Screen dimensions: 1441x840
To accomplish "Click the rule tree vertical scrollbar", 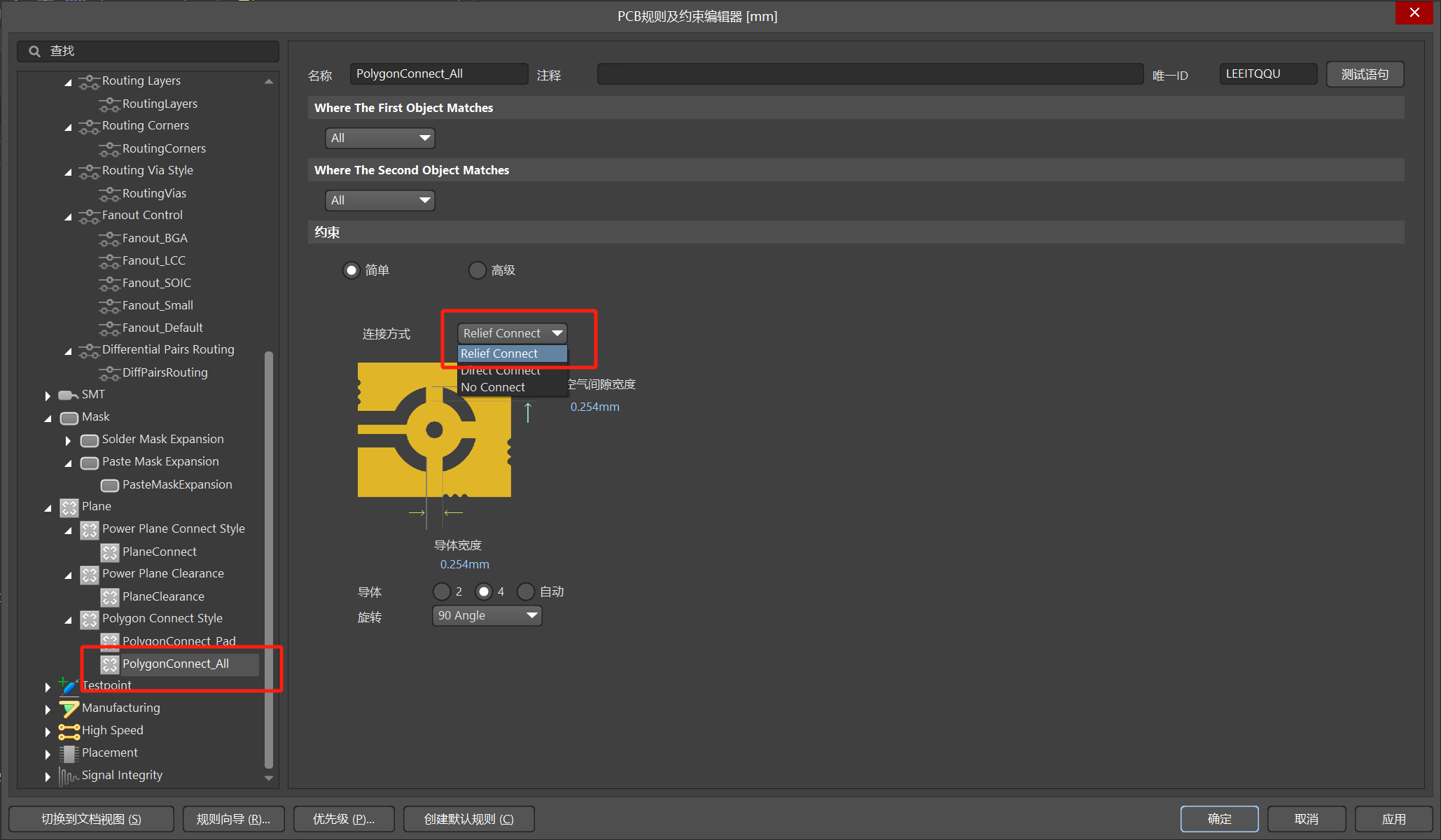I will [269, 560].
